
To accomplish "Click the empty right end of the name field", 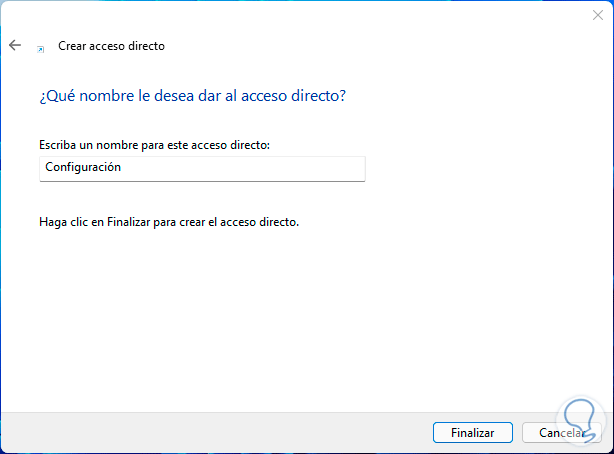I will coord(300,168).
